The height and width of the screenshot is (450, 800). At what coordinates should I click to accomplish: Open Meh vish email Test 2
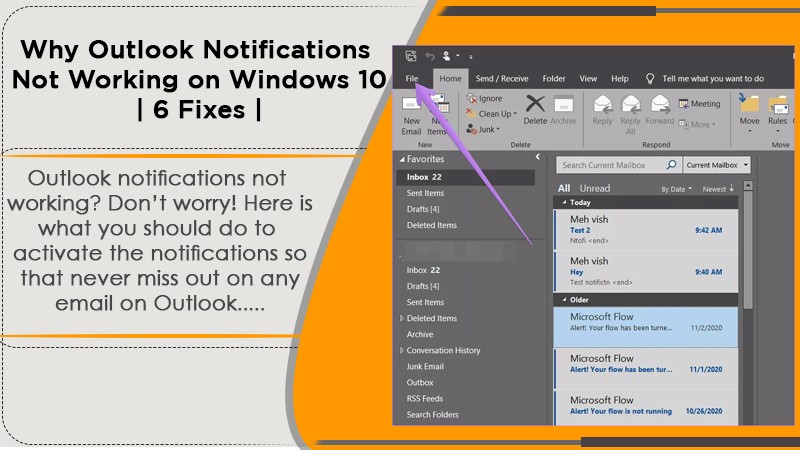646,230
